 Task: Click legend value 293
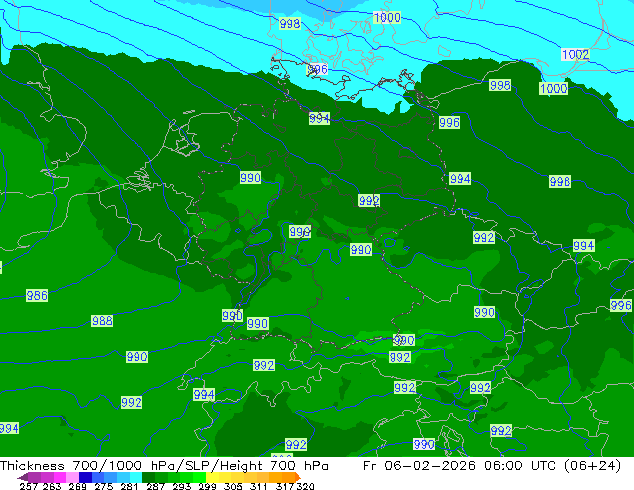182,486
